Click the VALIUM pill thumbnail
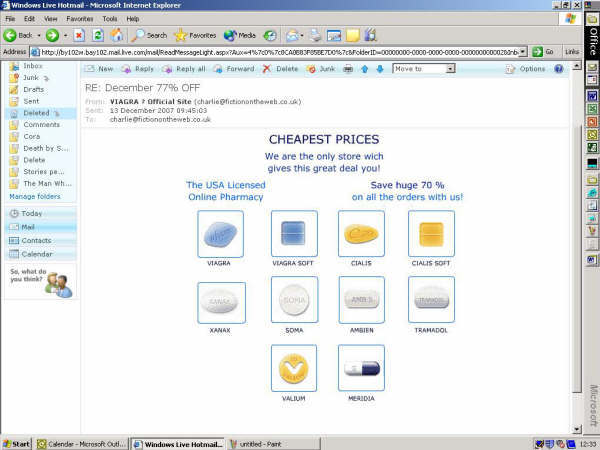Image resolution: width=600 pixels, height=450 pixels. tap(294, 368)
